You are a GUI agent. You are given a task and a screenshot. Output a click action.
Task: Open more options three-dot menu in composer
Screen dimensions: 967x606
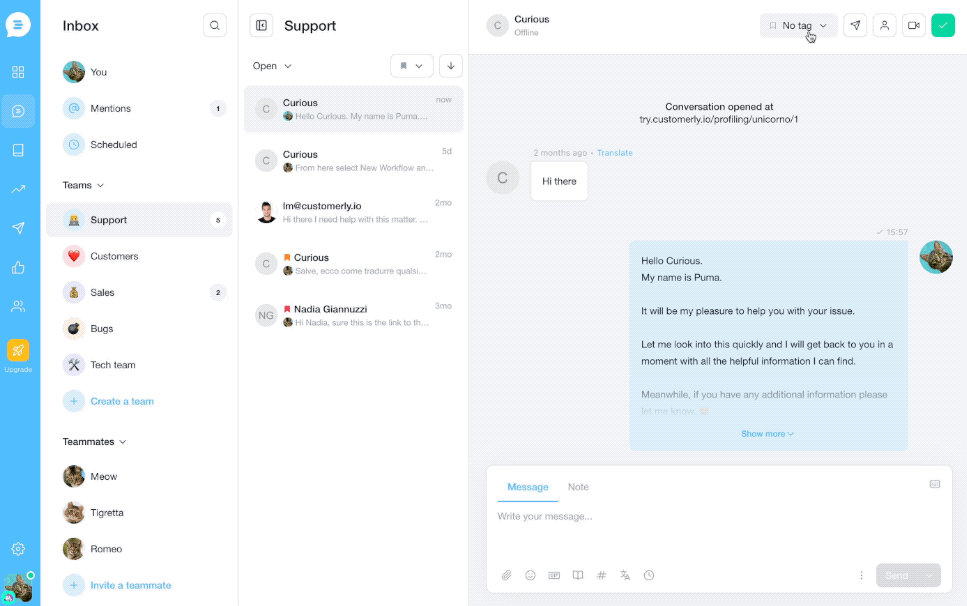pyautogui.click(x=861, y=575)
